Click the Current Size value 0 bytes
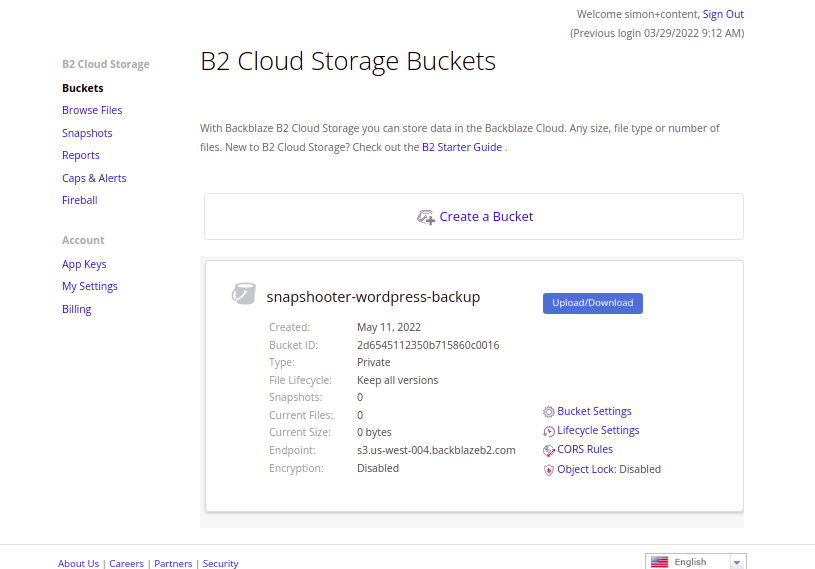Image resolution: width=815 pixels, height=569 pixels. [x=374, y=432]
